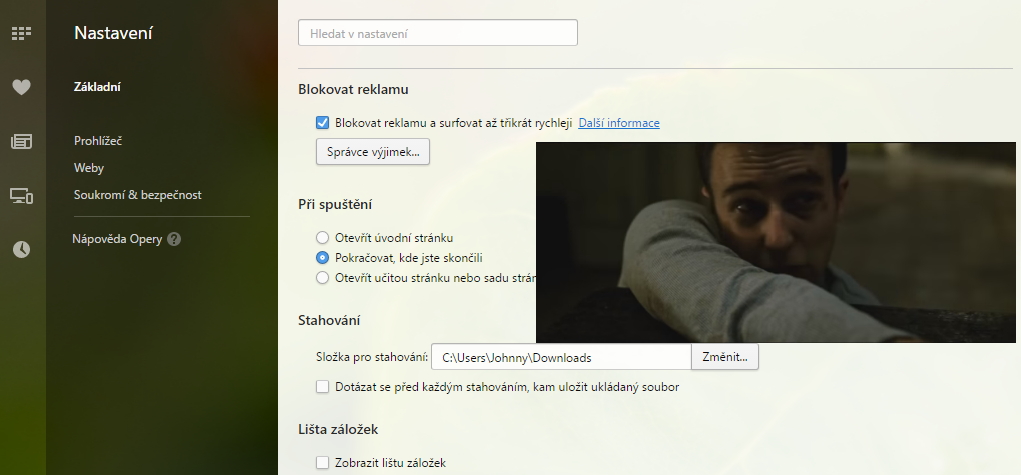Enable Zobrazit lištu záložek checkbox

(322, 463)
